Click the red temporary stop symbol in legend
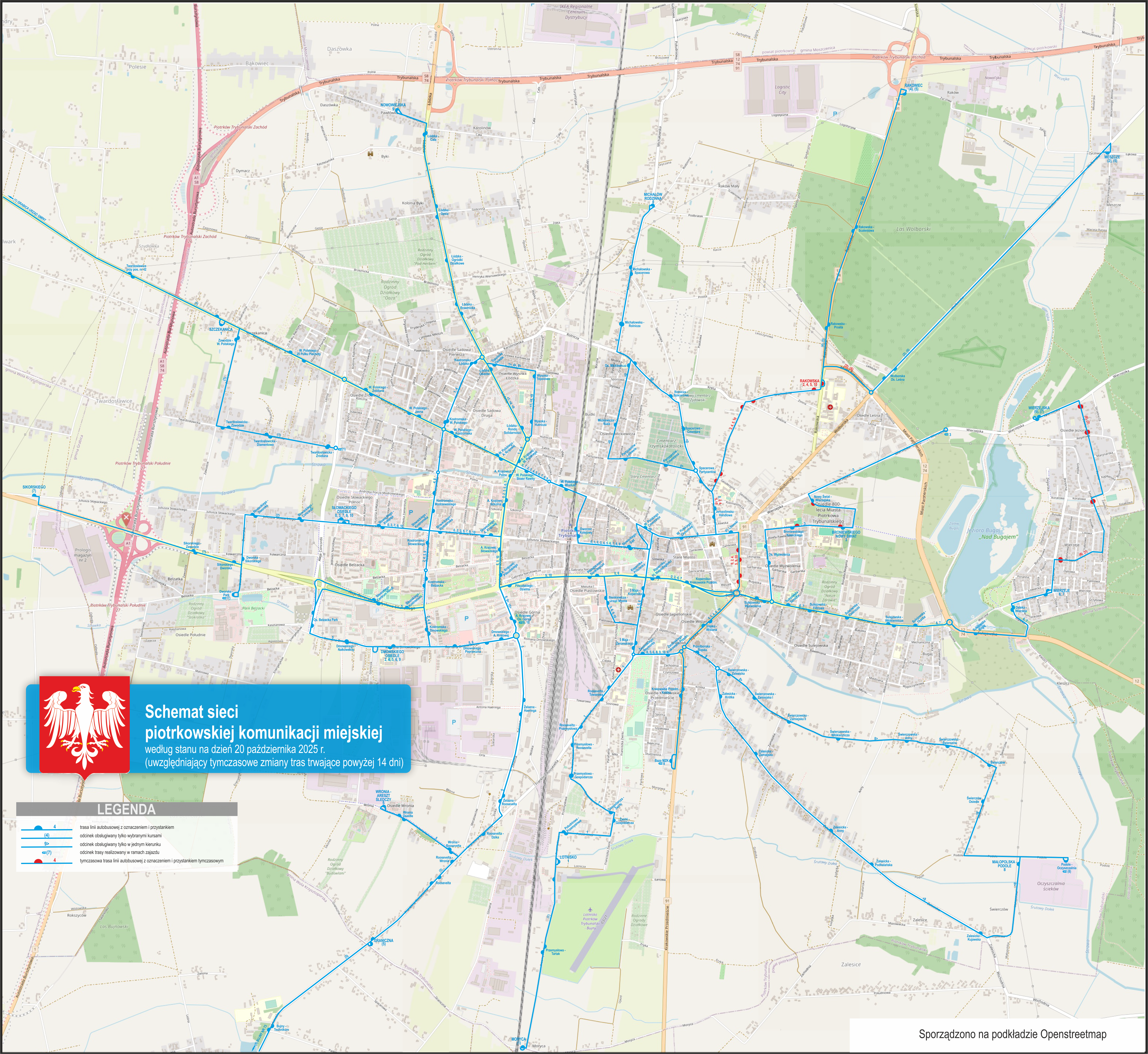 click(38, 861)
